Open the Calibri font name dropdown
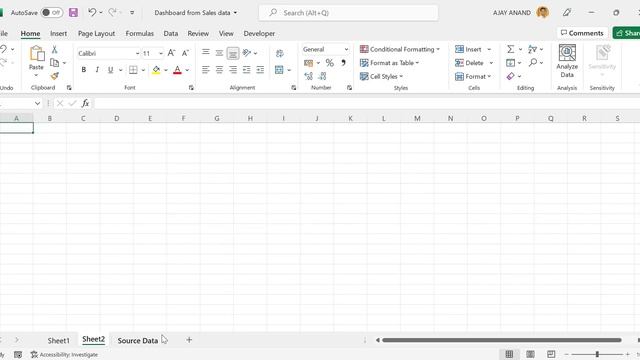Image resolution: width=640 pixels, height=360 pixels. (x=137, y=53)
